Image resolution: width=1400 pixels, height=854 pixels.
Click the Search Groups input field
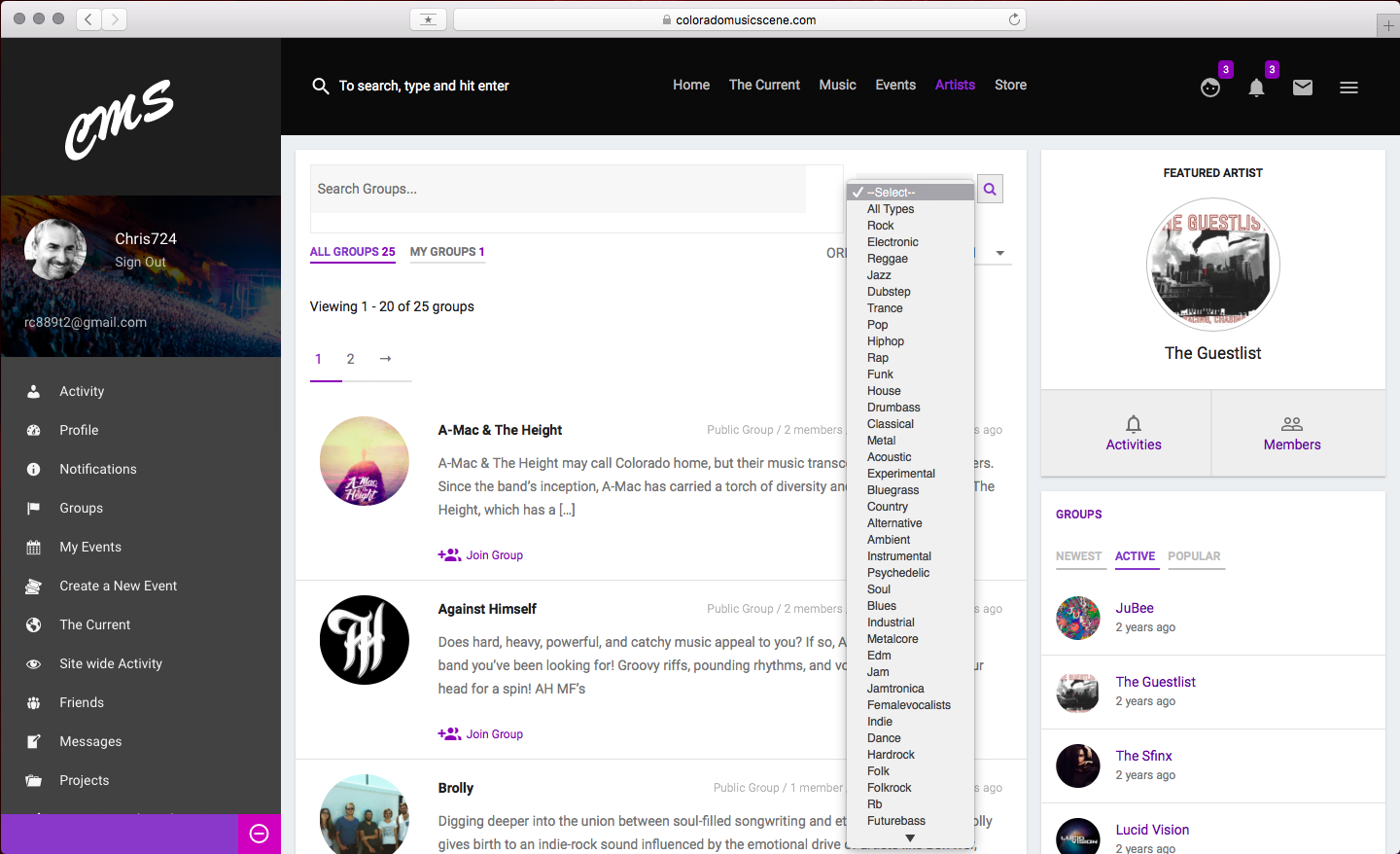557,190
